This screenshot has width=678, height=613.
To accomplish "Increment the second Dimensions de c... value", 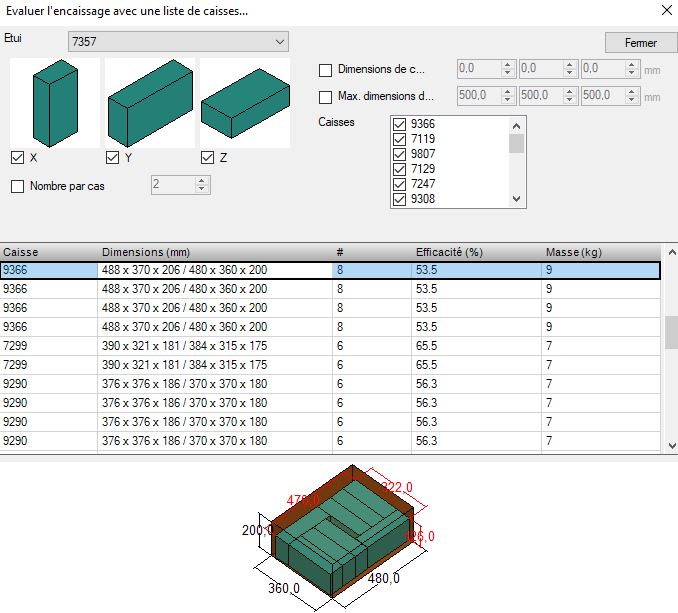I will (x=569, y=64).
